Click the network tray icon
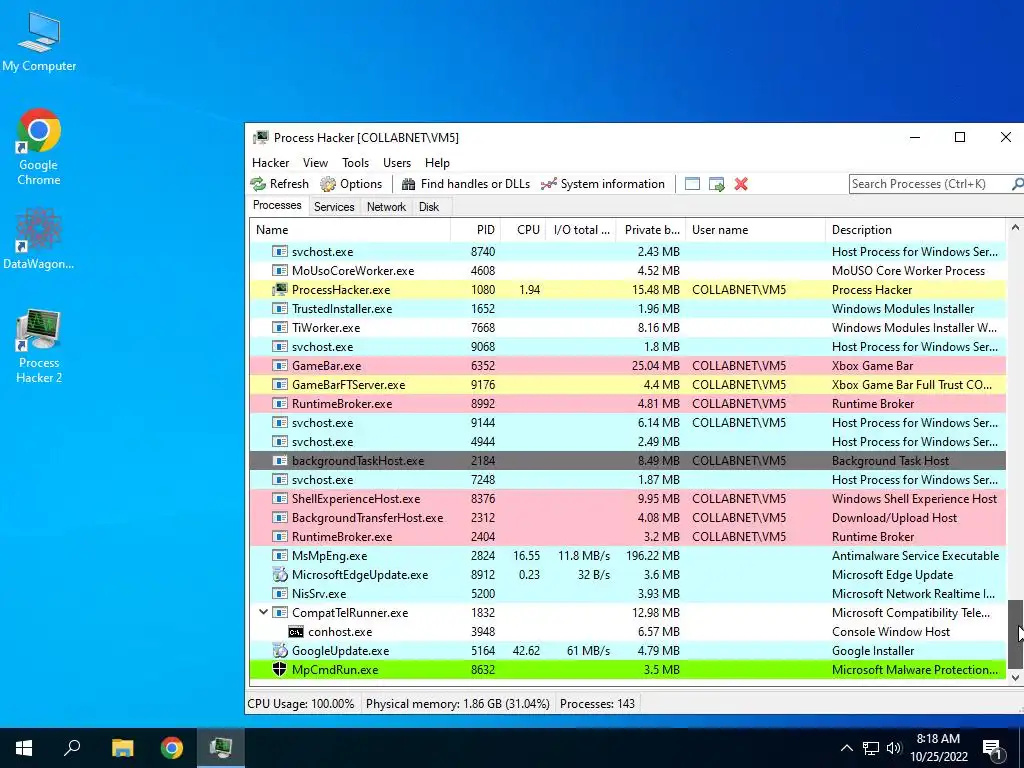This screenshot has height=768, width=1024. pos(871,748)
